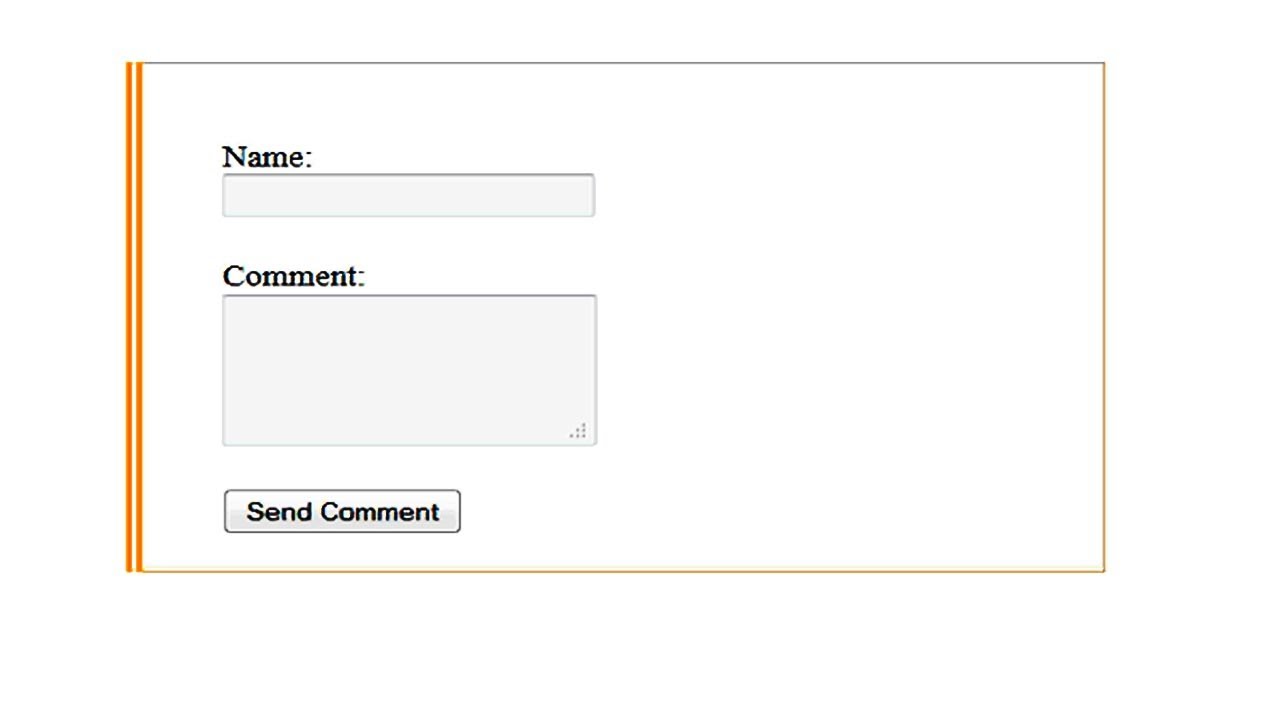The image size is (1280, 720).
Task: Activate the multi-line Comment entry box
Action: pyautogui.click(x=409, y=369)
